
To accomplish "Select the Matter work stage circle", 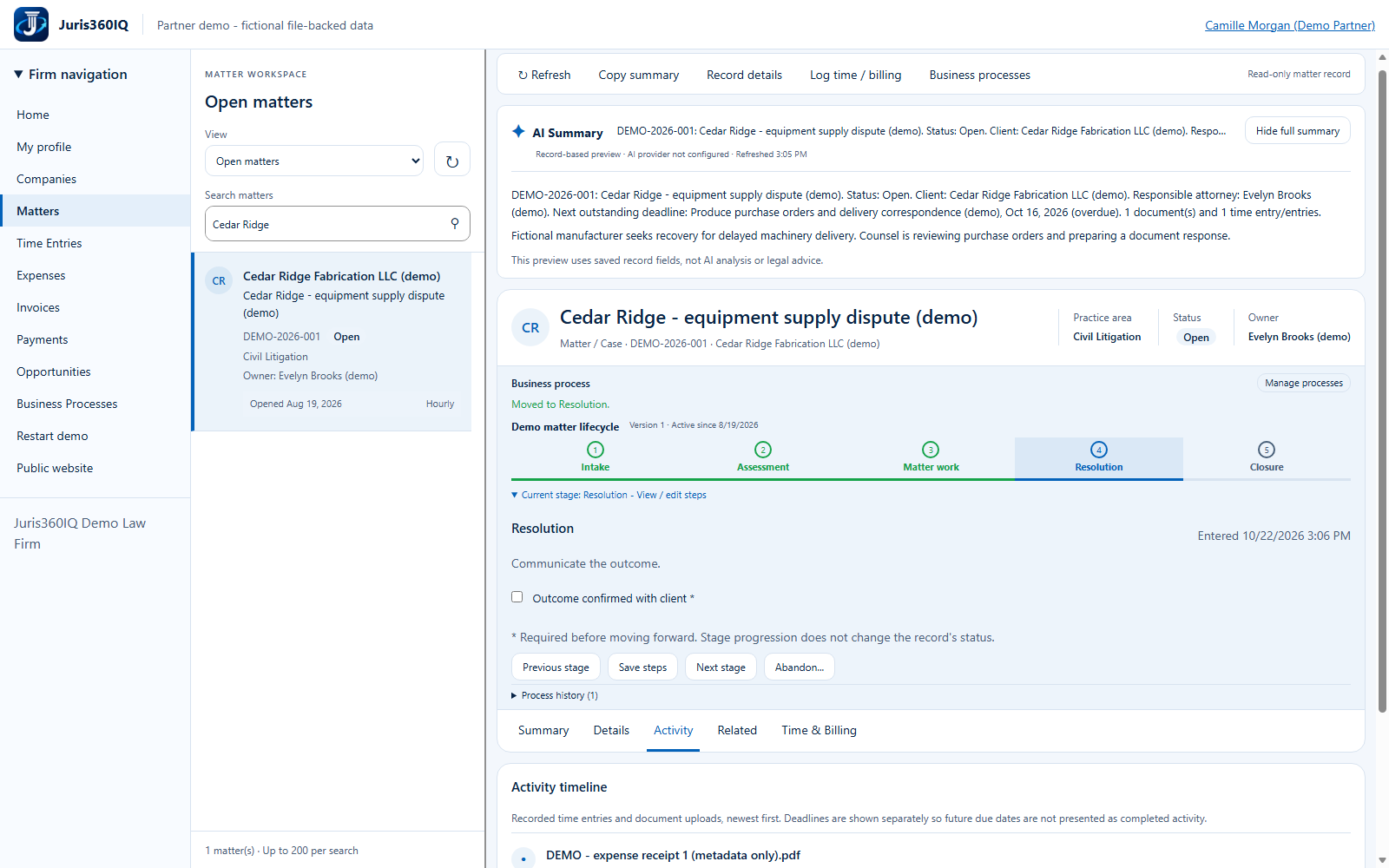I will (931, 450).
